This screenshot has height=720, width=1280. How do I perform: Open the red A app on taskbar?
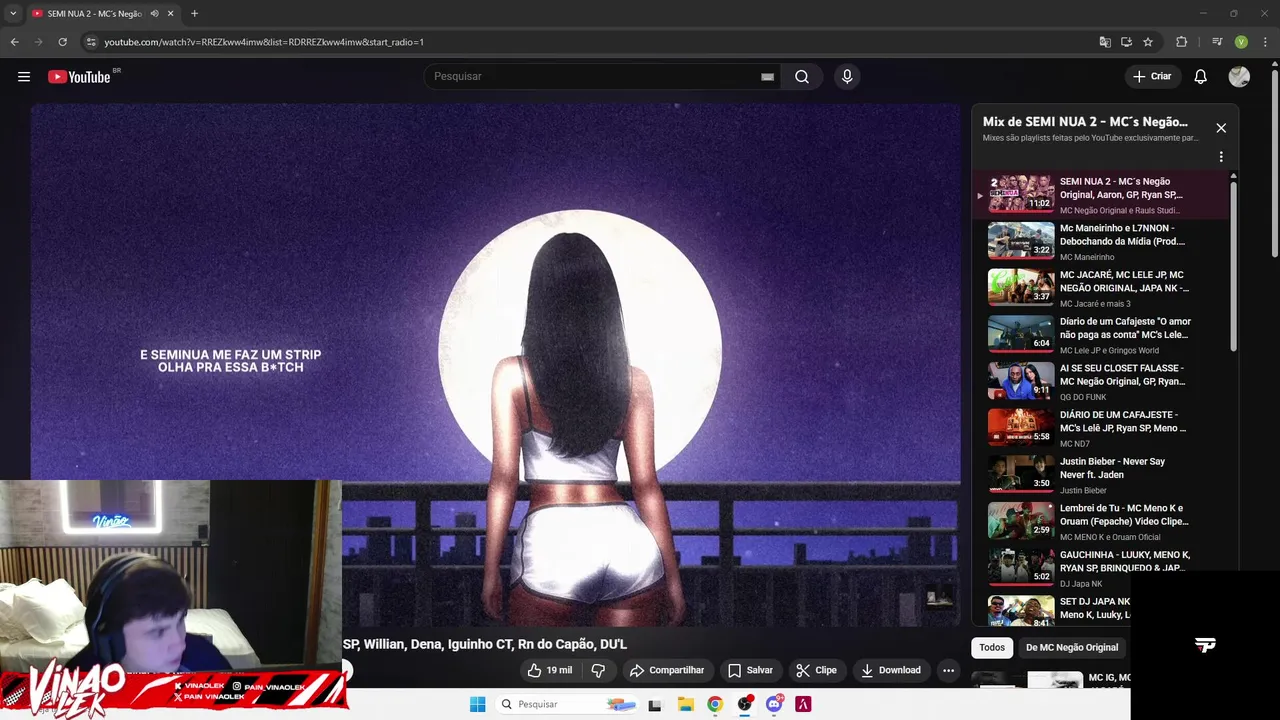click(x=803, y=705)
